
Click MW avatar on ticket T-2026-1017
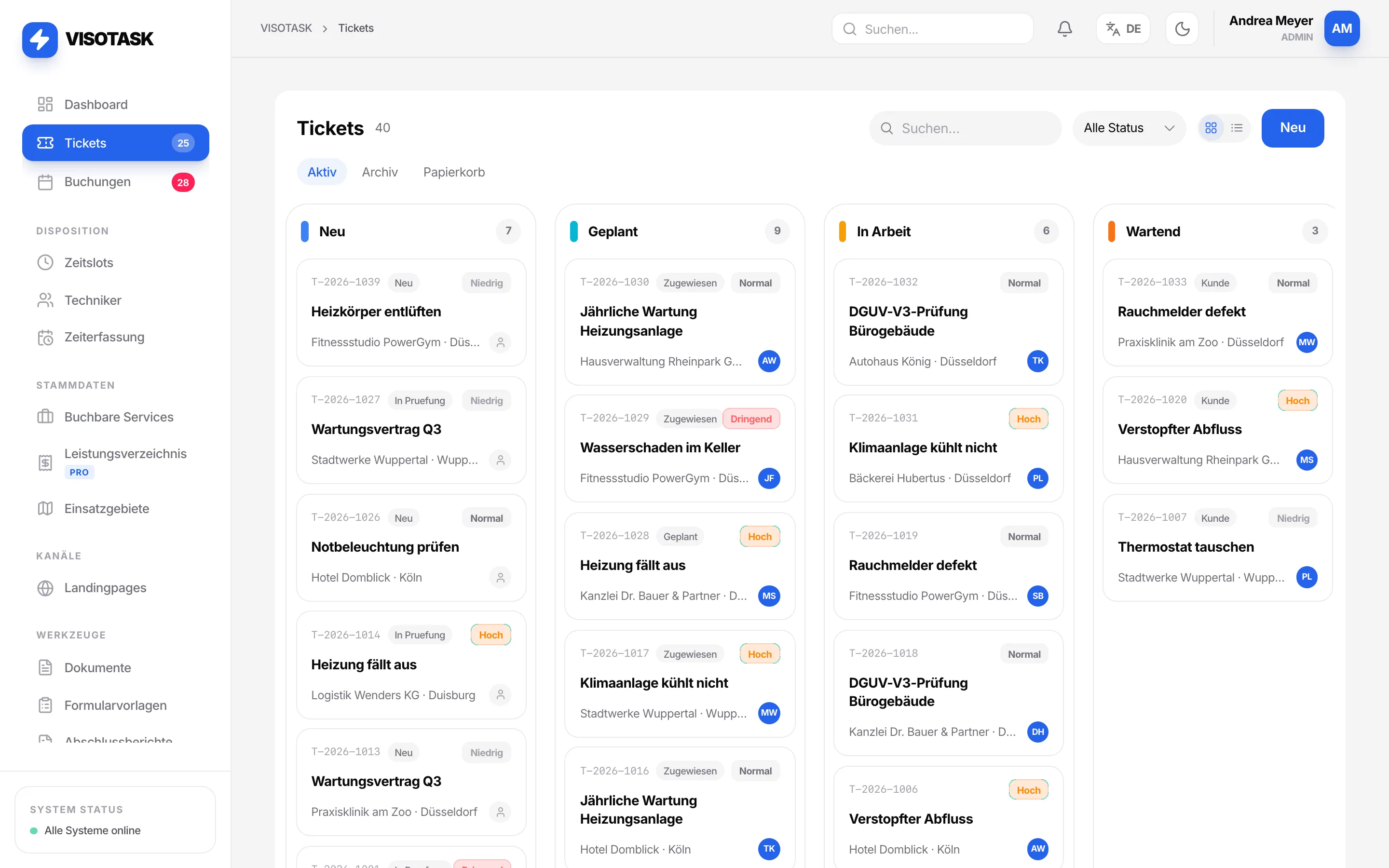coord(769,713)
